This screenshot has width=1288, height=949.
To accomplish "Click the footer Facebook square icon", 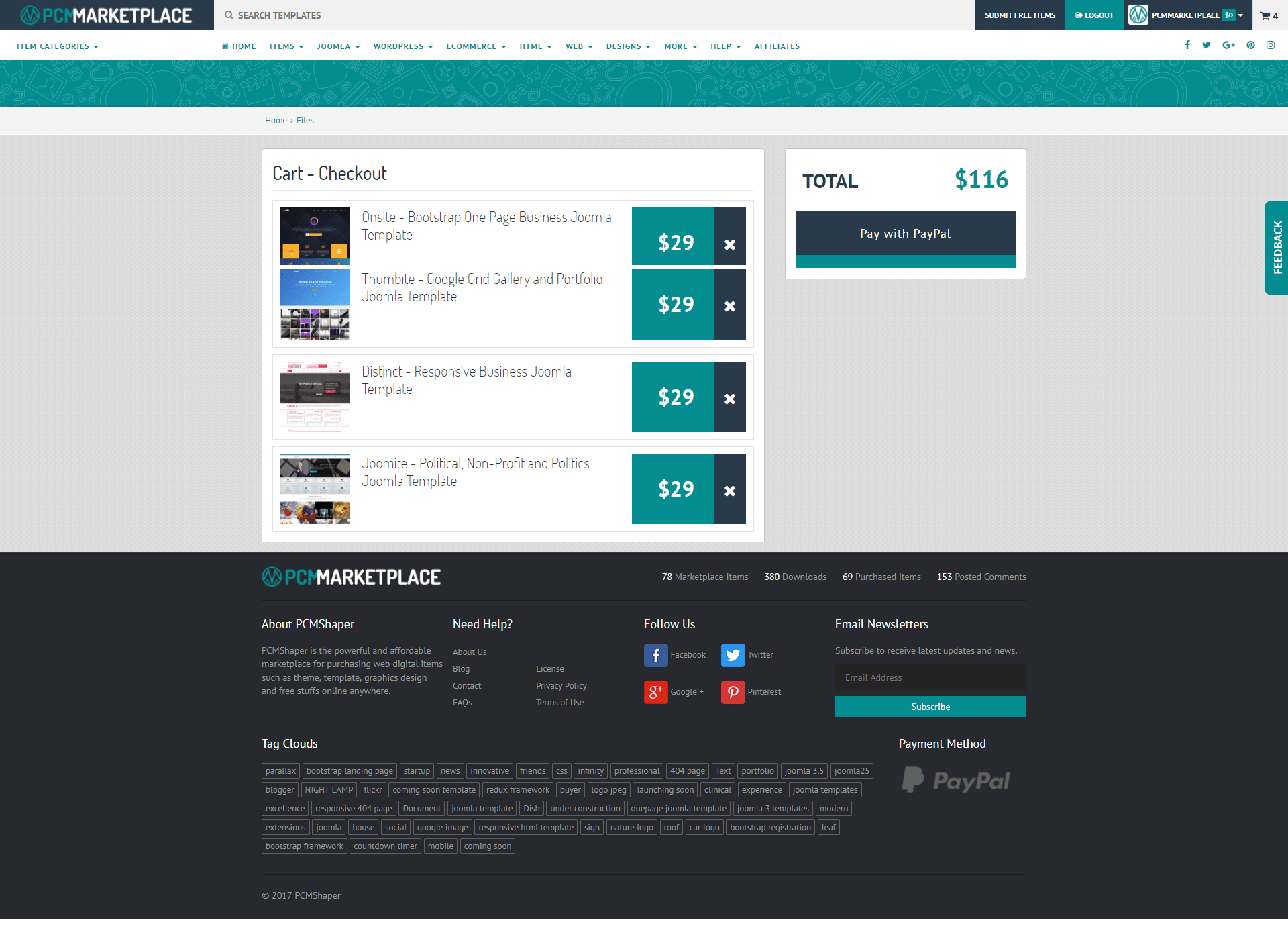I will (x=655, y=655).
